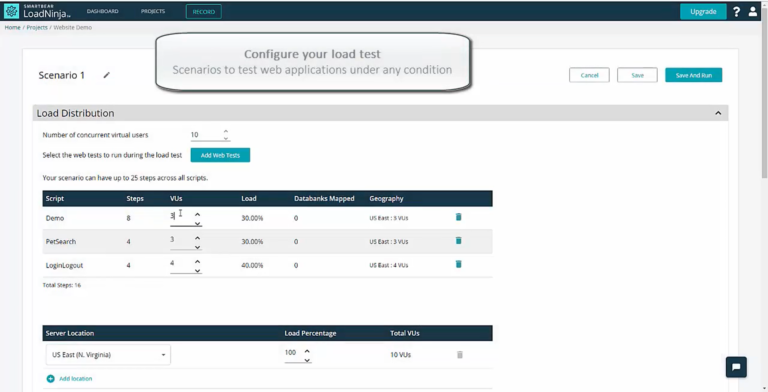Click the 10 VUs total value
The height and width of the screenshot is (392, 768).
401,355
